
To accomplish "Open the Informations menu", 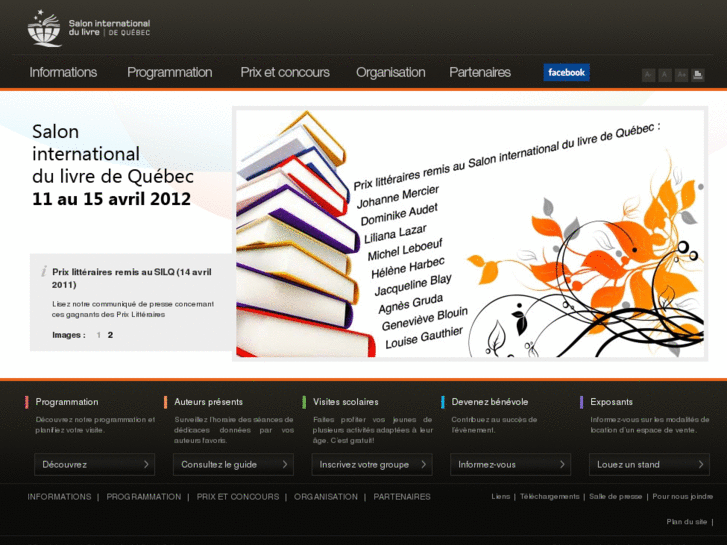I will [63, 72].
